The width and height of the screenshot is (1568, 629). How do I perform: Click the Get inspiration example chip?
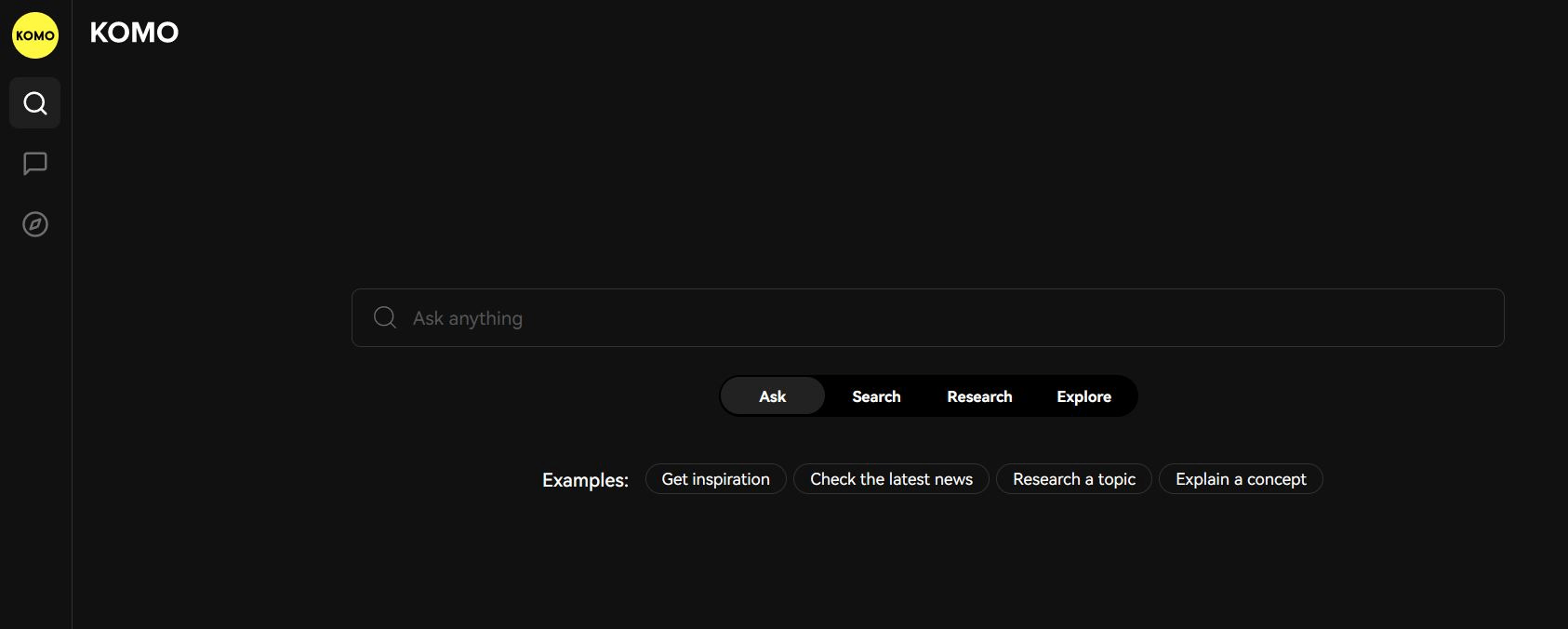715,479
